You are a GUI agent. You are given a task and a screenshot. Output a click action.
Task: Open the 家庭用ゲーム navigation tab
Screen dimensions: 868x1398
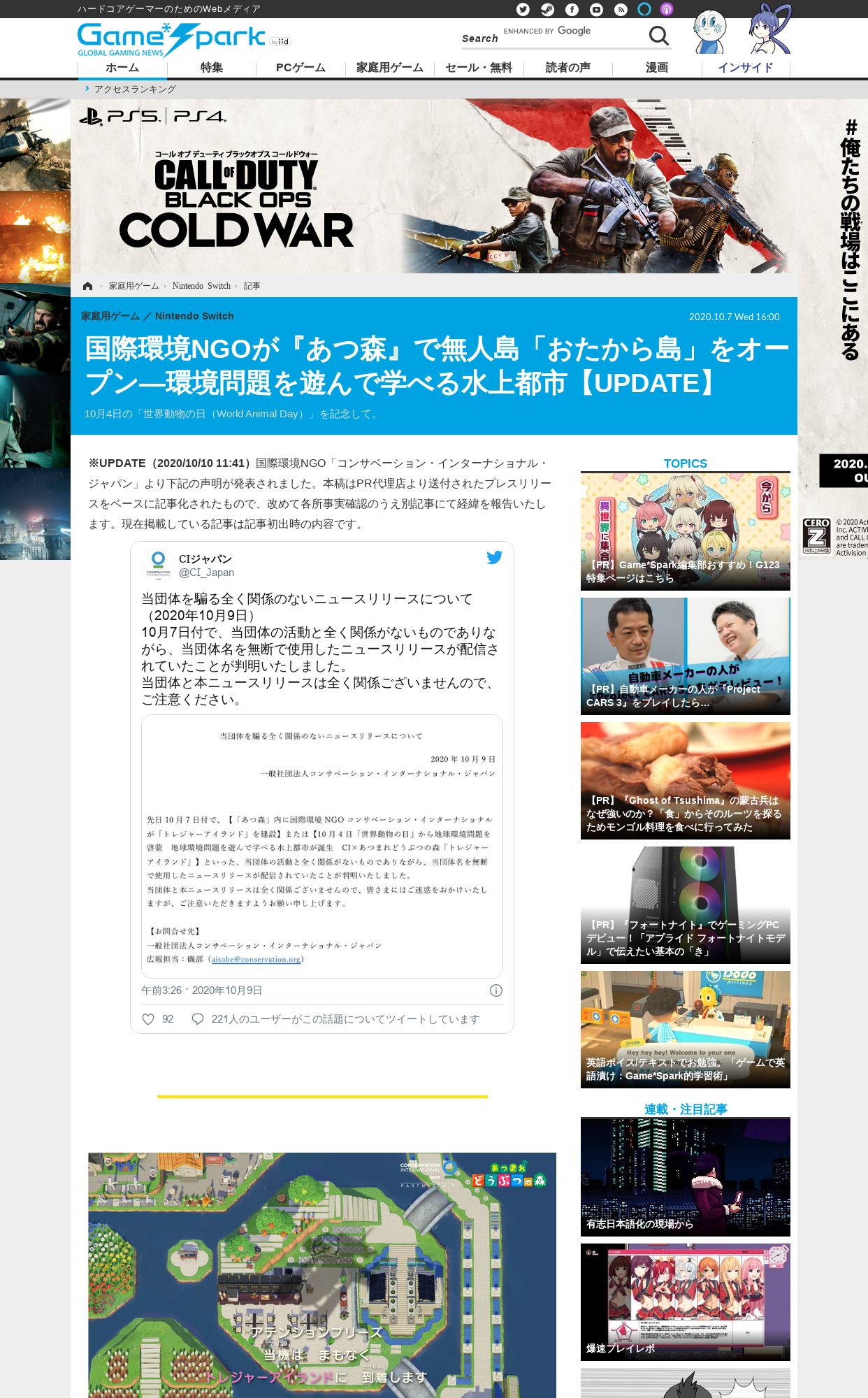390,68
